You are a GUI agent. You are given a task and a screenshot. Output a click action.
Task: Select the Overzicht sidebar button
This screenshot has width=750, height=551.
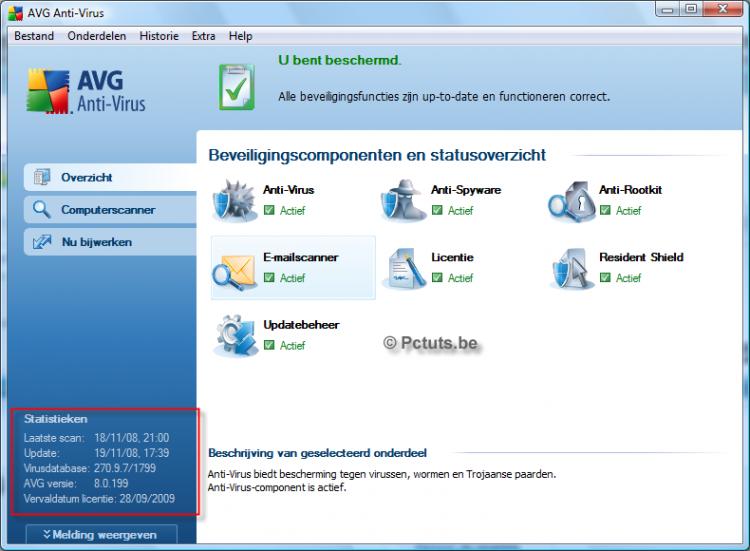tap(110, 177)
